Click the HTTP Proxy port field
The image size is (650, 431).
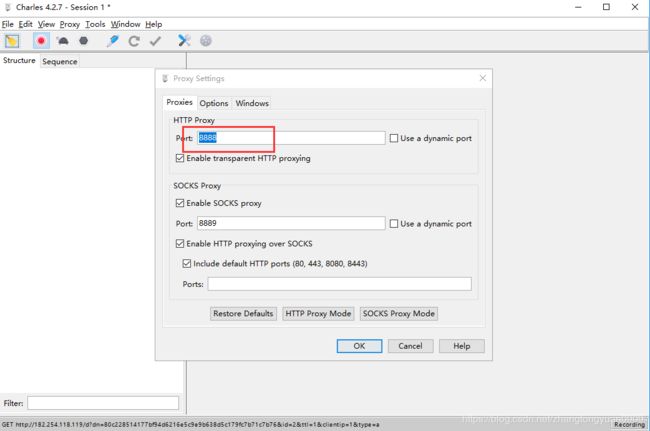click(291, 138)
